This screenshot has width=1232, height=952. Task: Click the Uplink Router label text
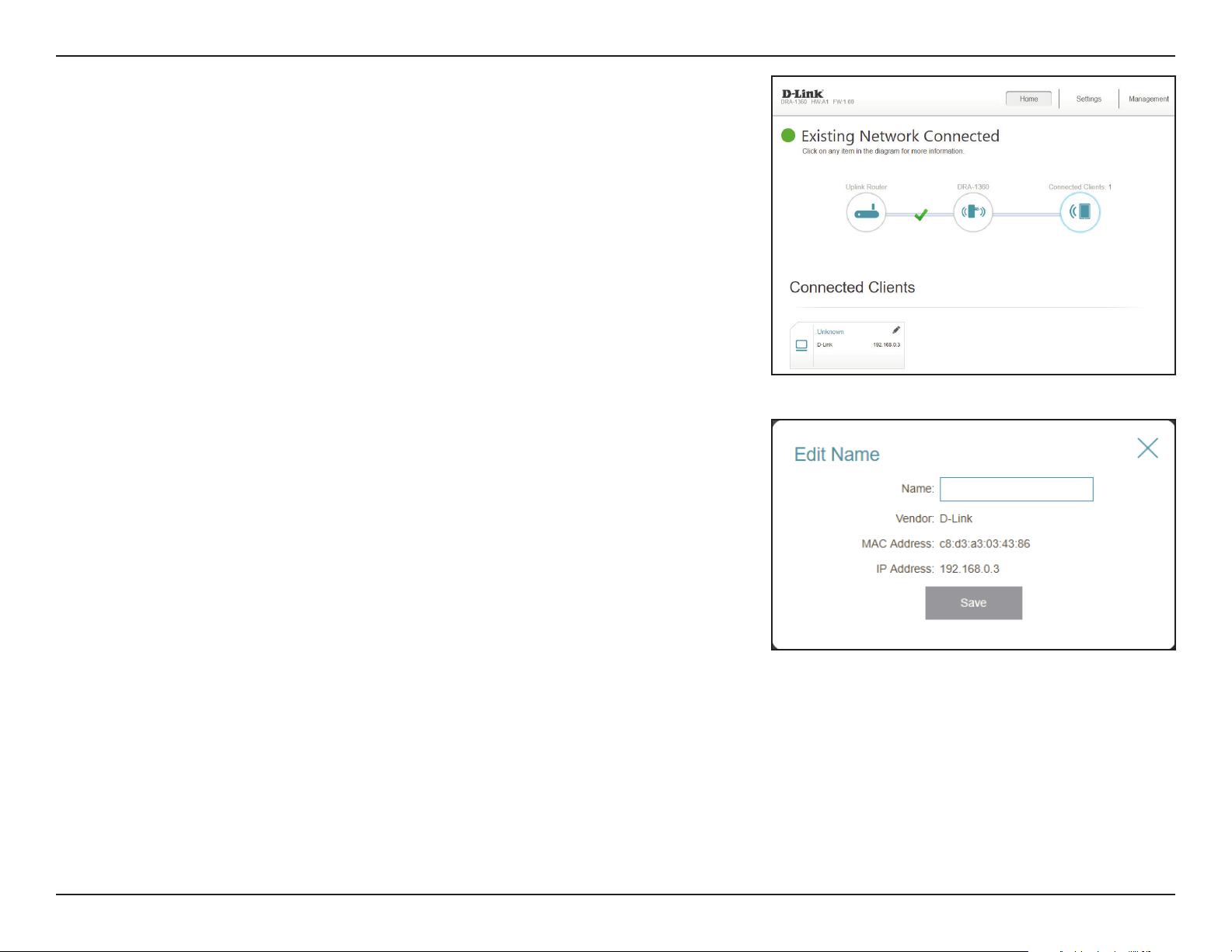pyautogui.click(x=866, y=187)
